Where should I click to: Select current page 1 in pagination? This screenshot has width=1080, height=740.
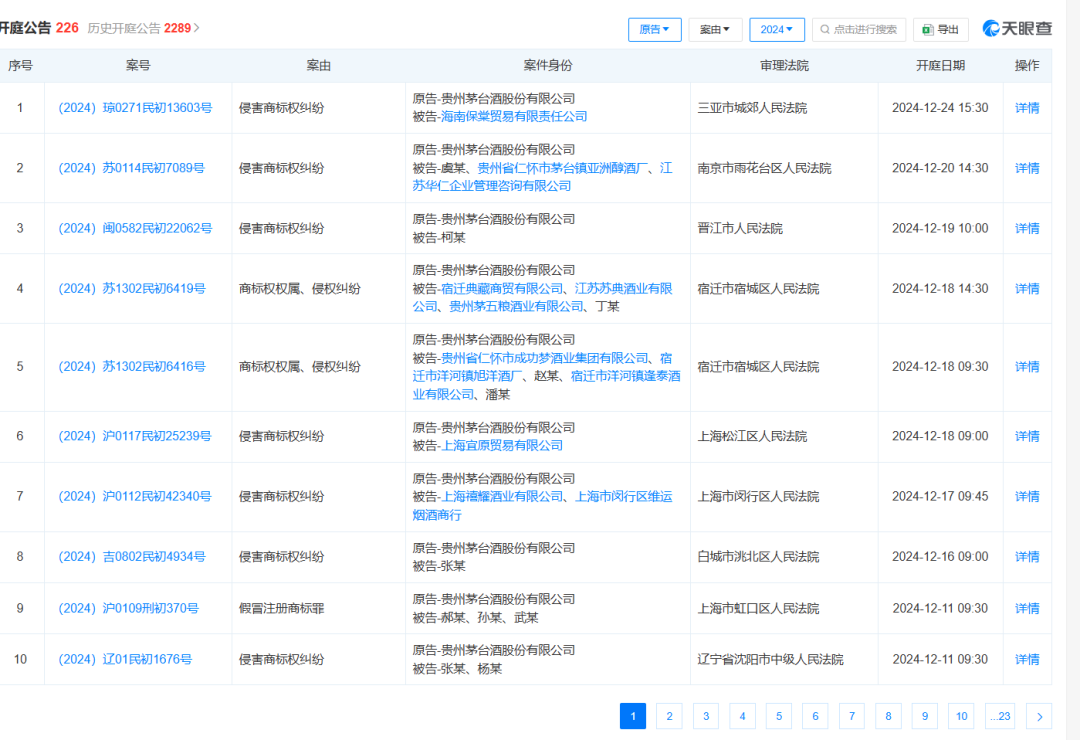(633, 716)
